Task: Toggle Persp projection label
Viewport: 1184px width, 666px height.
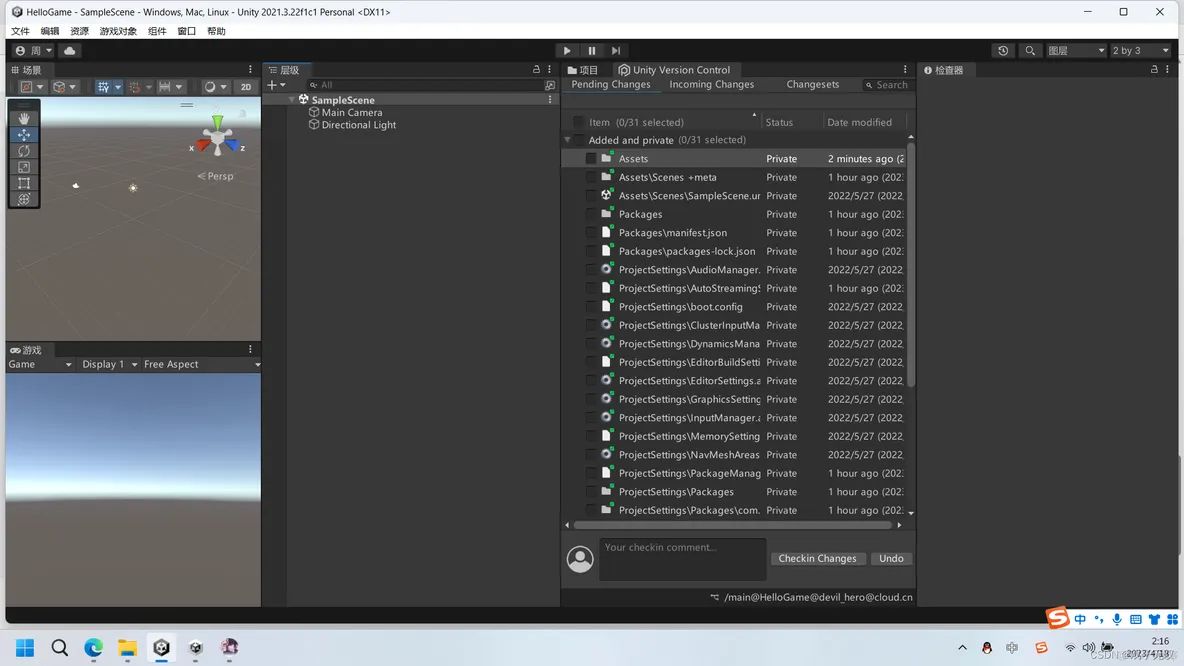Action: (216, 176)
